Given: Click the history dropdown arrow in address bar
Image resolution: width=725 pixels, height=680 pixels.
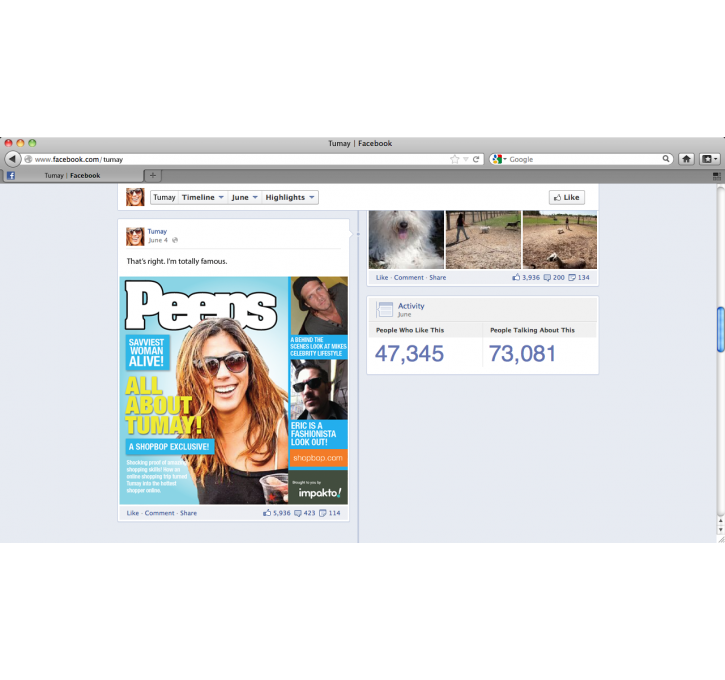Looking at the screenshot, I should pyautogui.click(x=466, y=159).
